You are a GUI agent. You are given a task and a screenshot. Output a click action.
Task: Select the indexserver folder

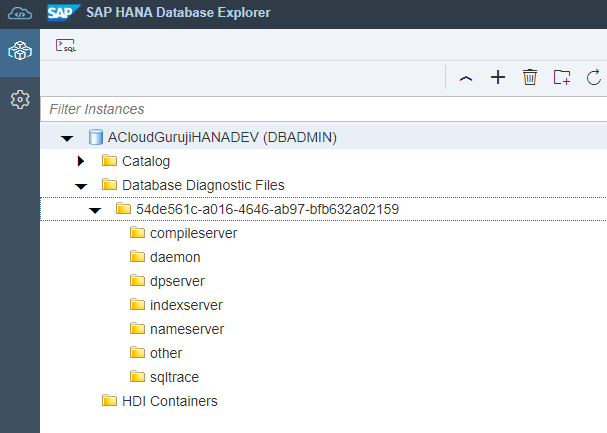[x=185, y=305]
